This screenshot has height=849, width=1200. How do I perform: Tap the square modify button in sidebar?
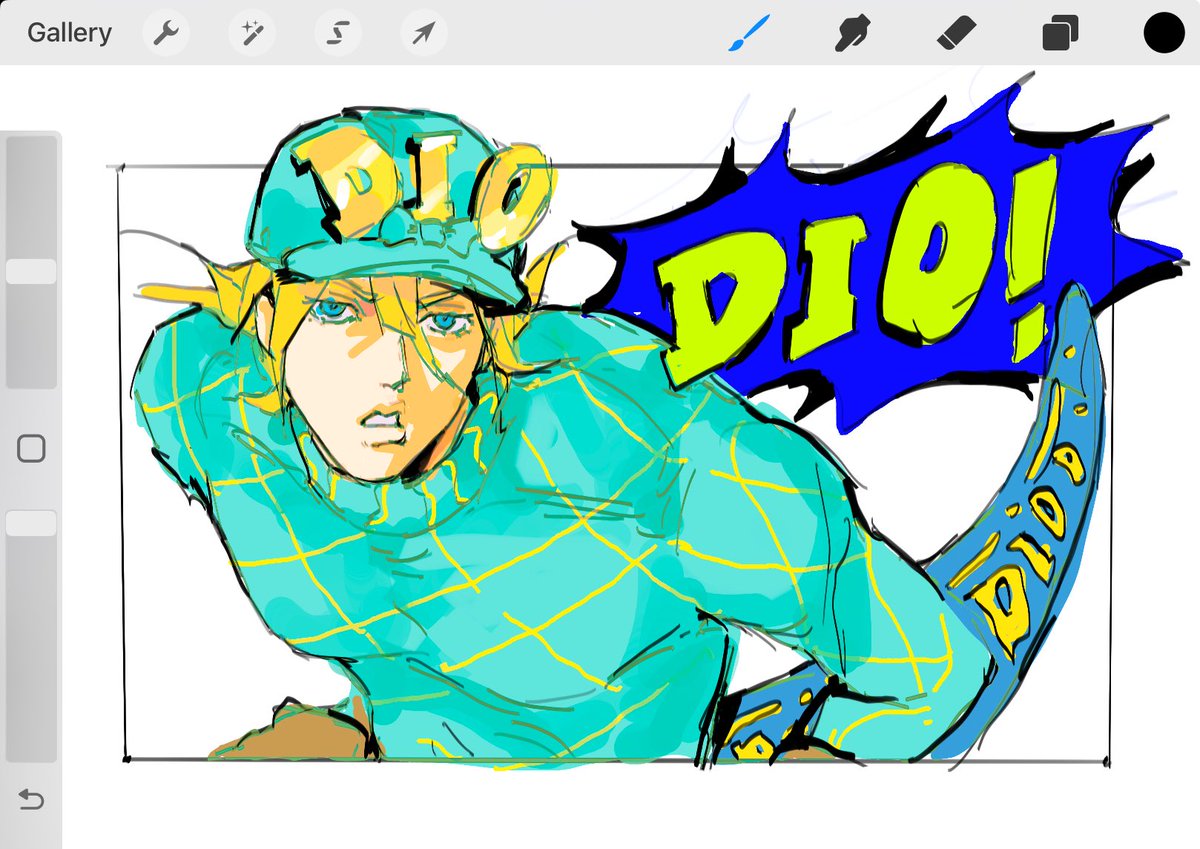pyautogui.click(x=32, y=449)
